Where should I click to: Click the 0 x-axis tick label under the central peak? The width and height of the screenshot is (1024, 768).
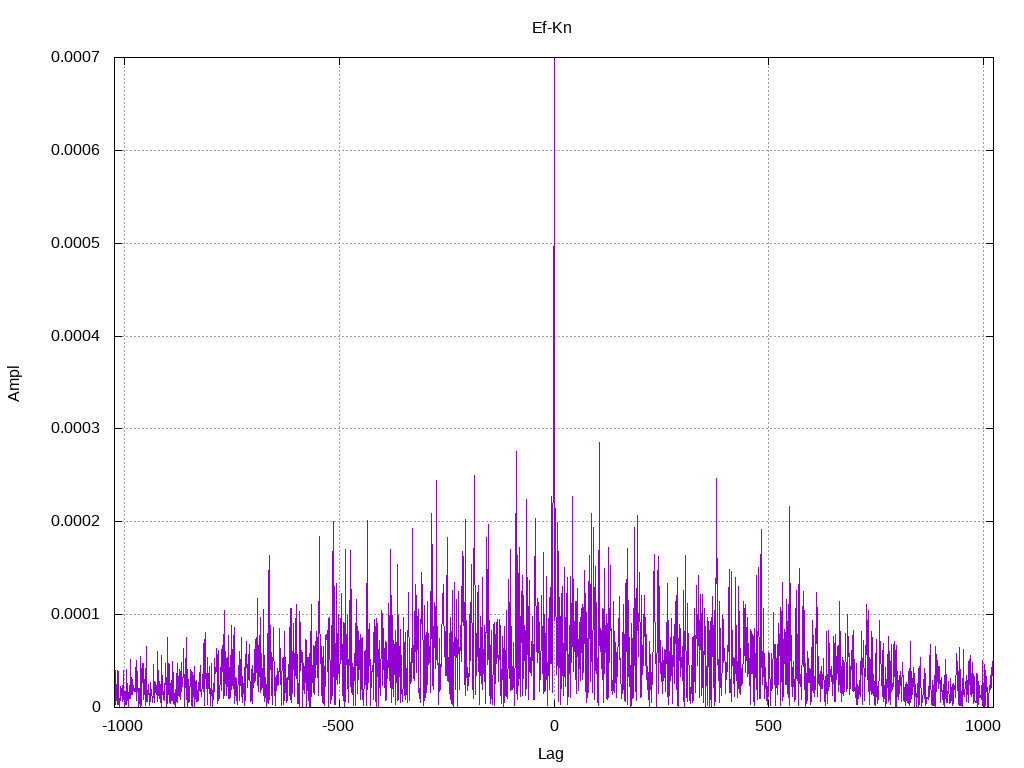coord(554,726)
